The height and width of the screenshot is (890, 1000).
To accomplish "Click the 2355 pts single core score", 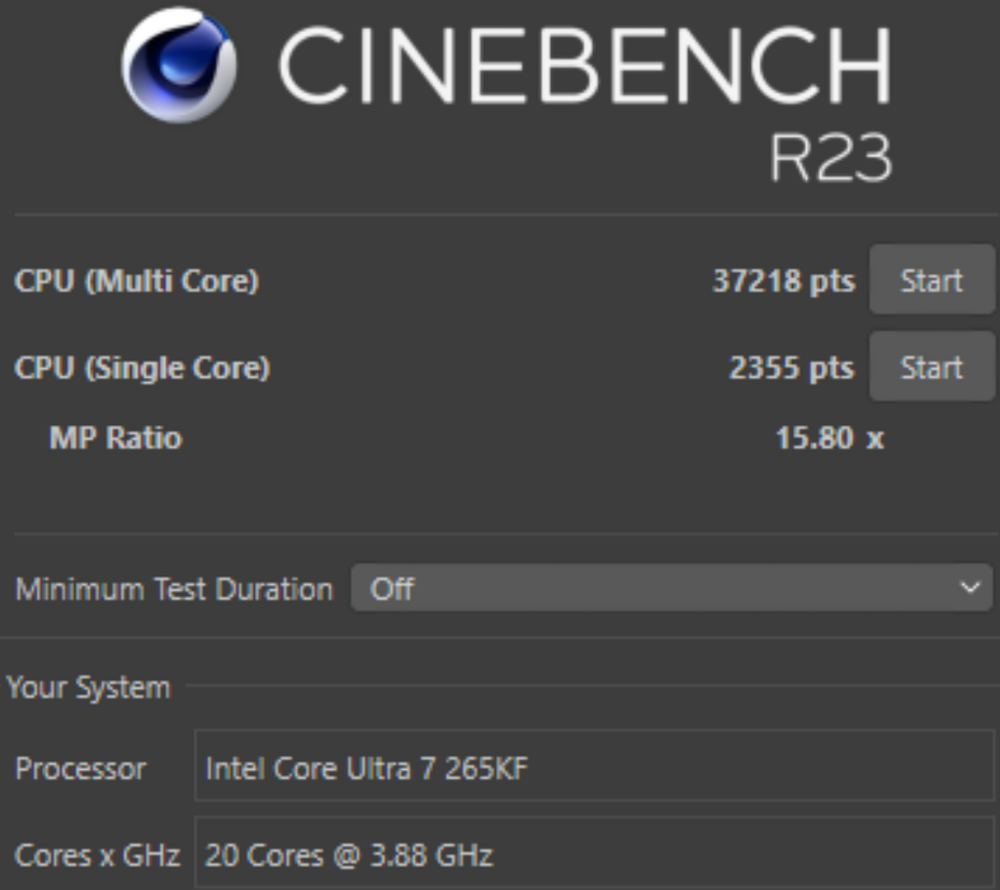I will (791, 368).
